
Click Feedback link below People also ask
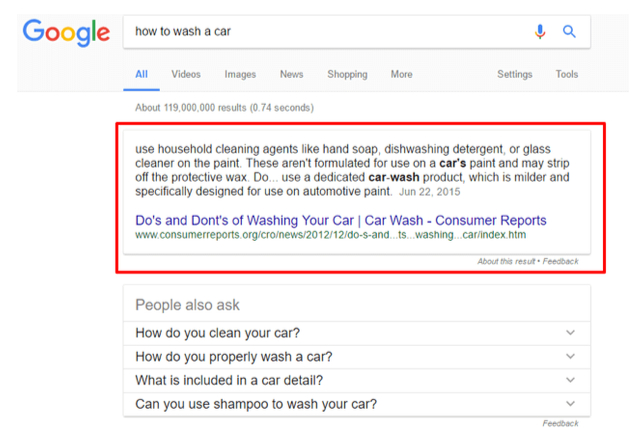(561, 423)
